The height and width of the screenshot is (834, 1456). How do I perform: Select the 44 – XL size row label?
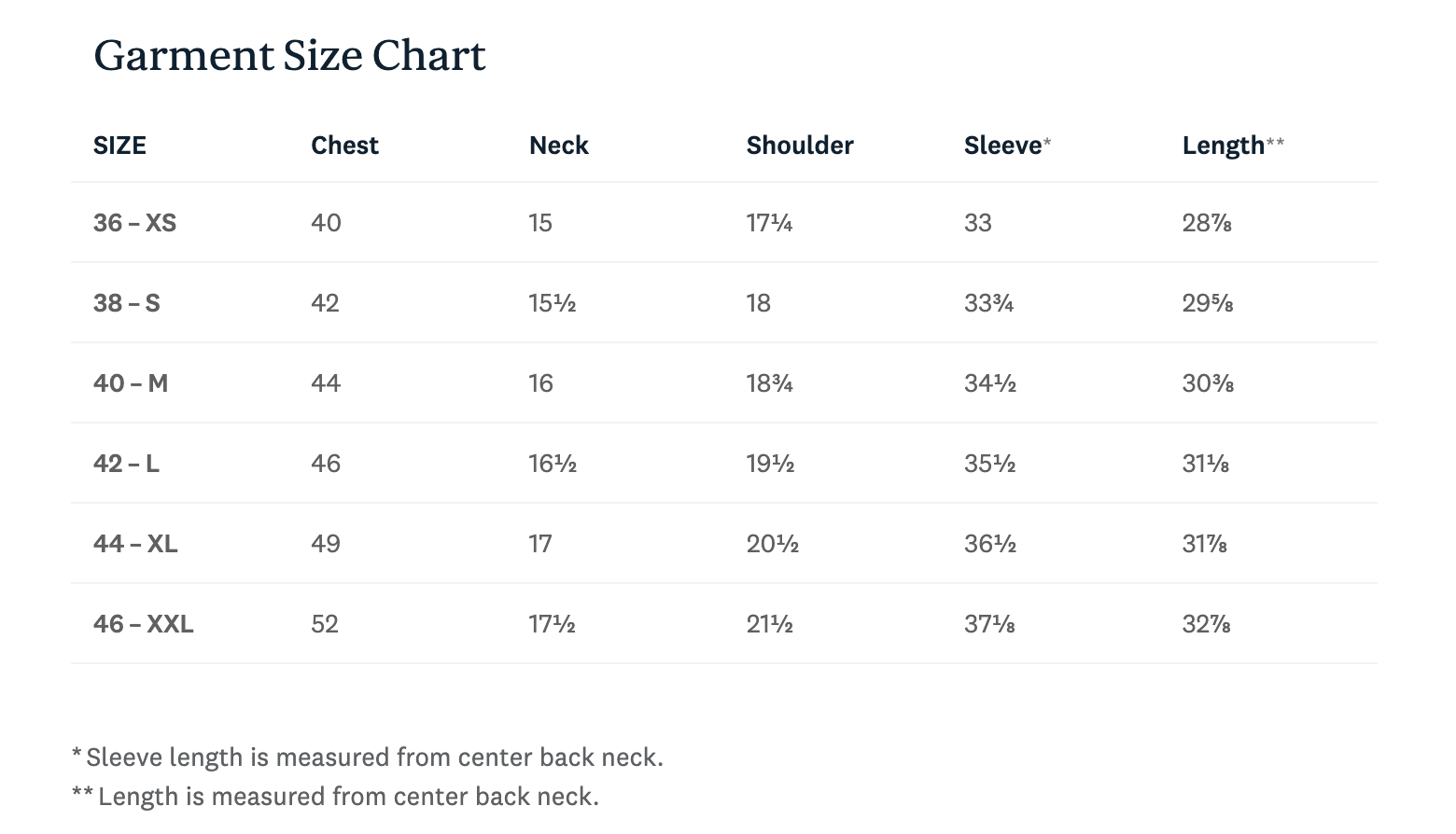[x=135, y=544]
